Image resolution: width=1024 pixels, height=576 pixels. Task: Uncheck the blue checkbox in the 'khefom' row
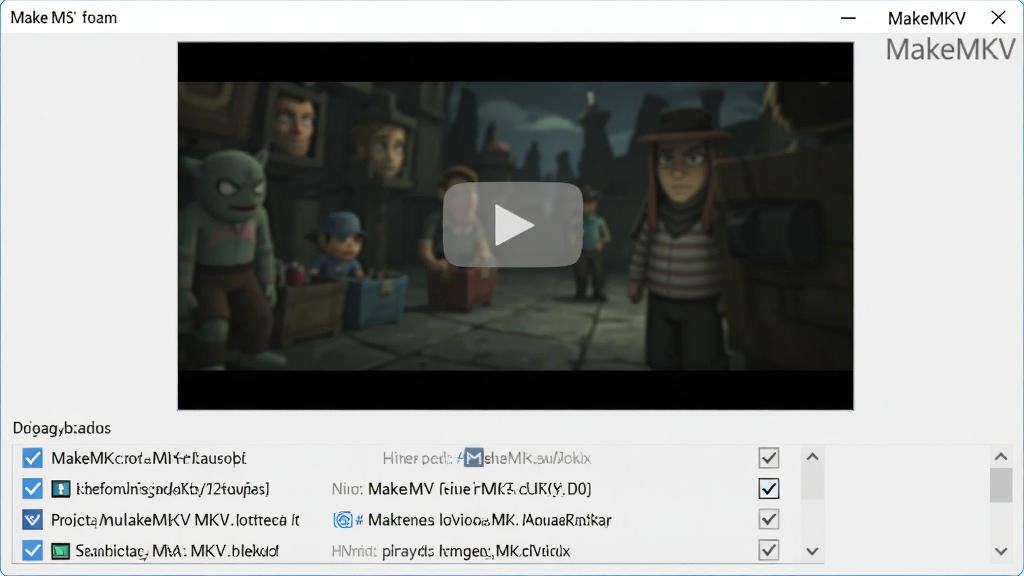(32, 488)
